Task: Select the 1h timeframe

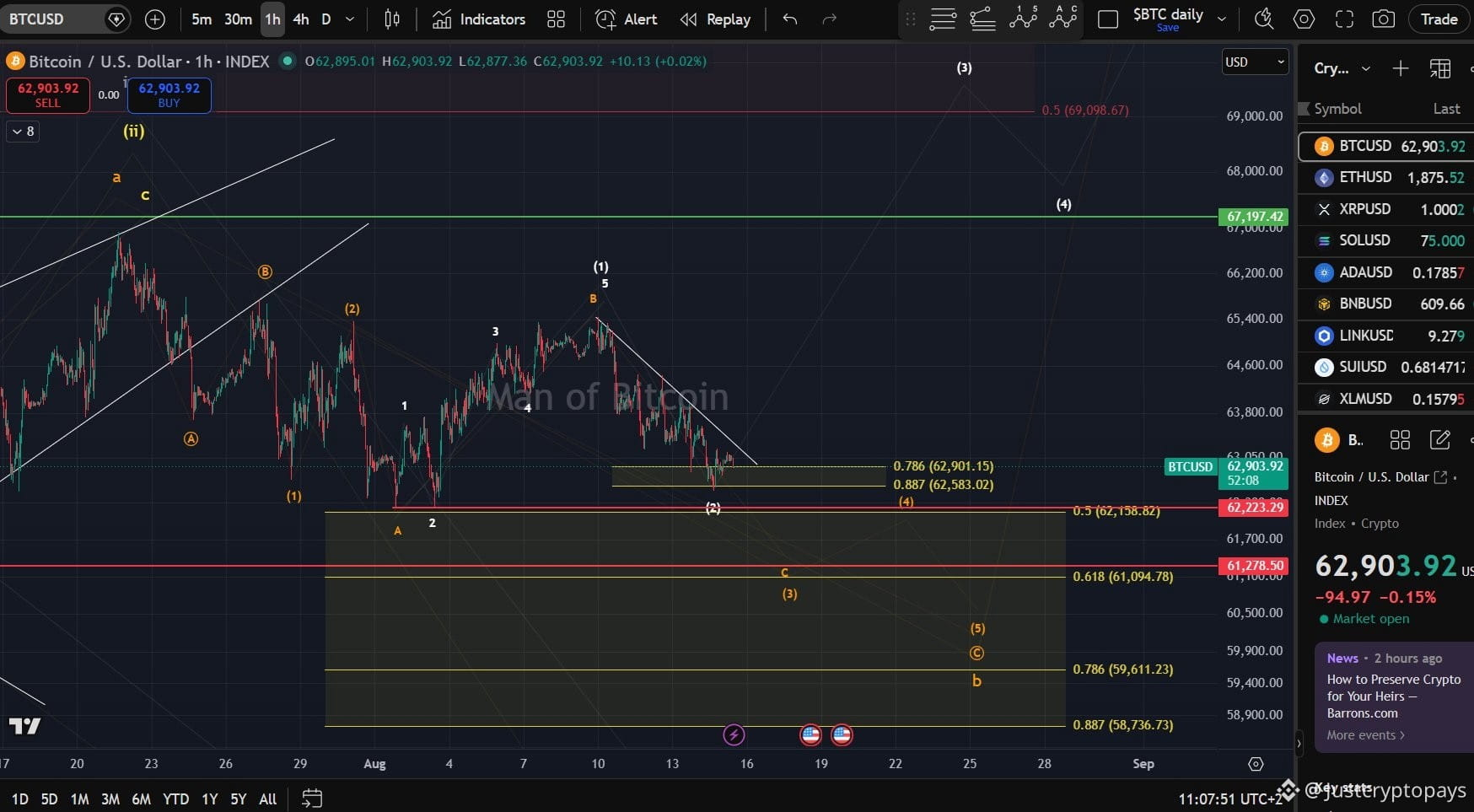Action: tap(272, 19)
